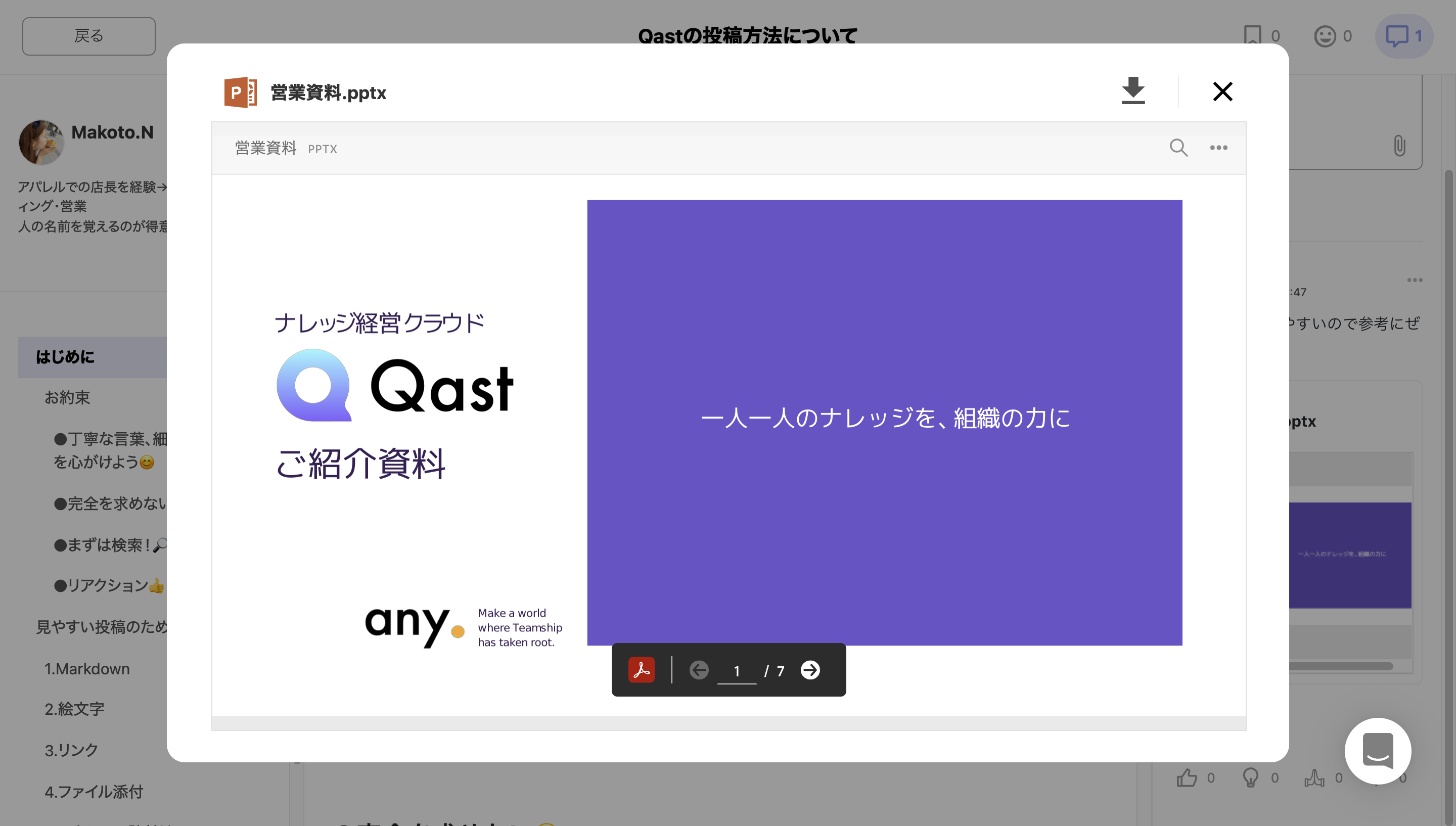Click the bookmark icon in header
The image size is (1456, 826).
pyautogui.click(x=1252, y=36)
